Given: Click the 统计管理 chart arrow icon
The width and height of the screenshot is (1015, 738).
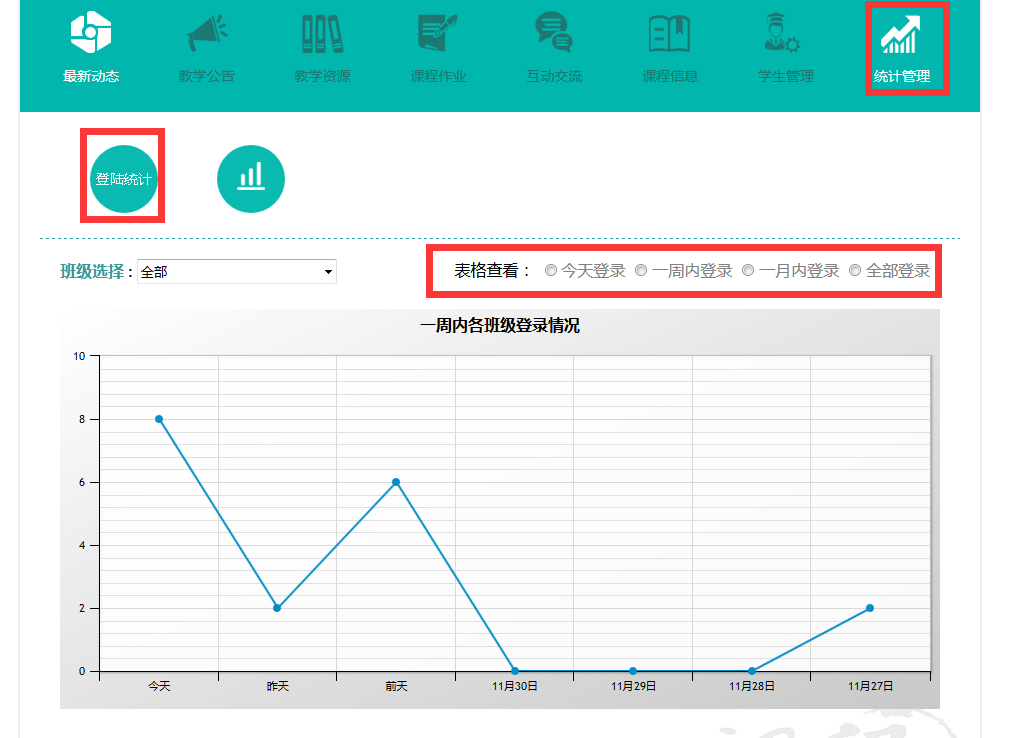Looking at the screenshot, I should 900,35.
